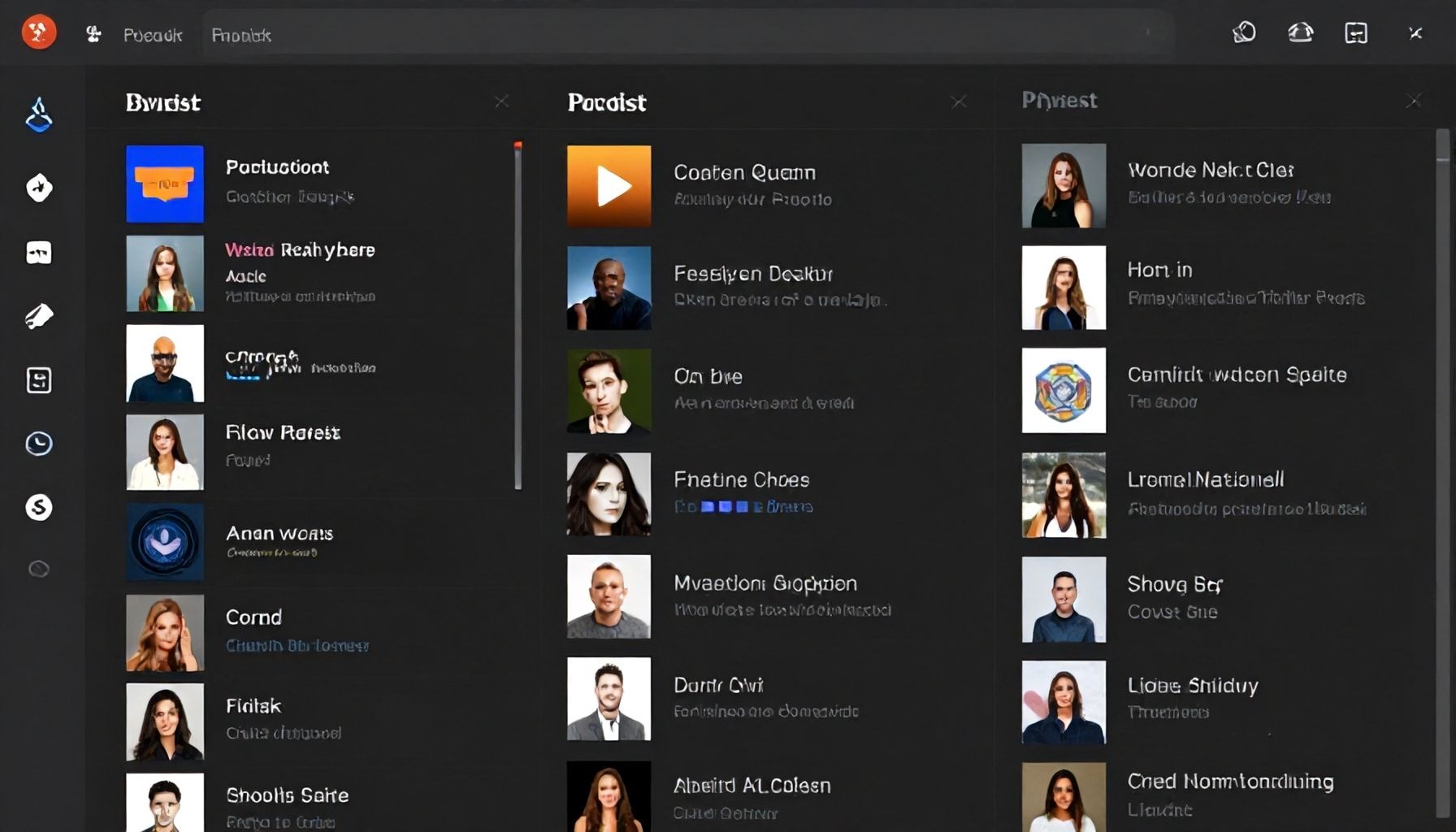Click the Bvridst panel vertical scrollbar
Viewport: 1456px width, 832px height.
click(518, 317)
